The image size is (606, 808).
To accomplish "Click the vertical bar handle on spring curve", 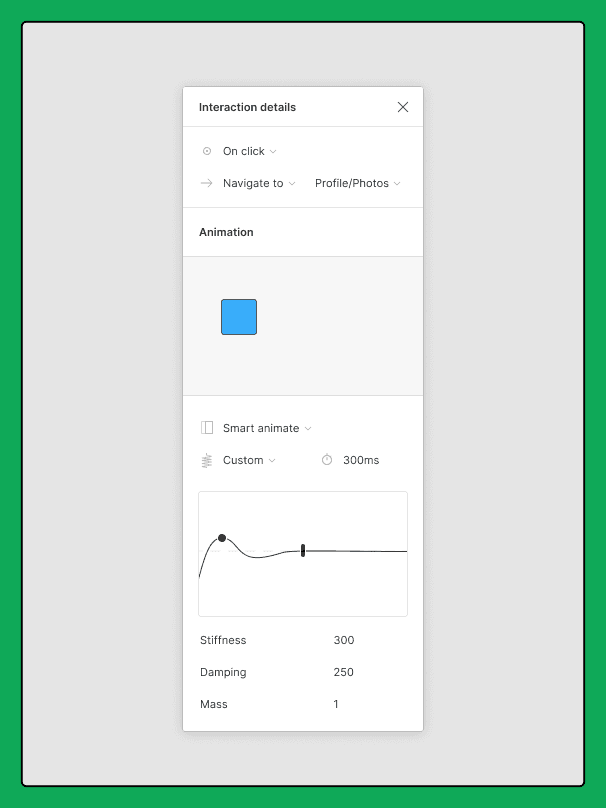I will pyautogui.click(x=303, y=550).
